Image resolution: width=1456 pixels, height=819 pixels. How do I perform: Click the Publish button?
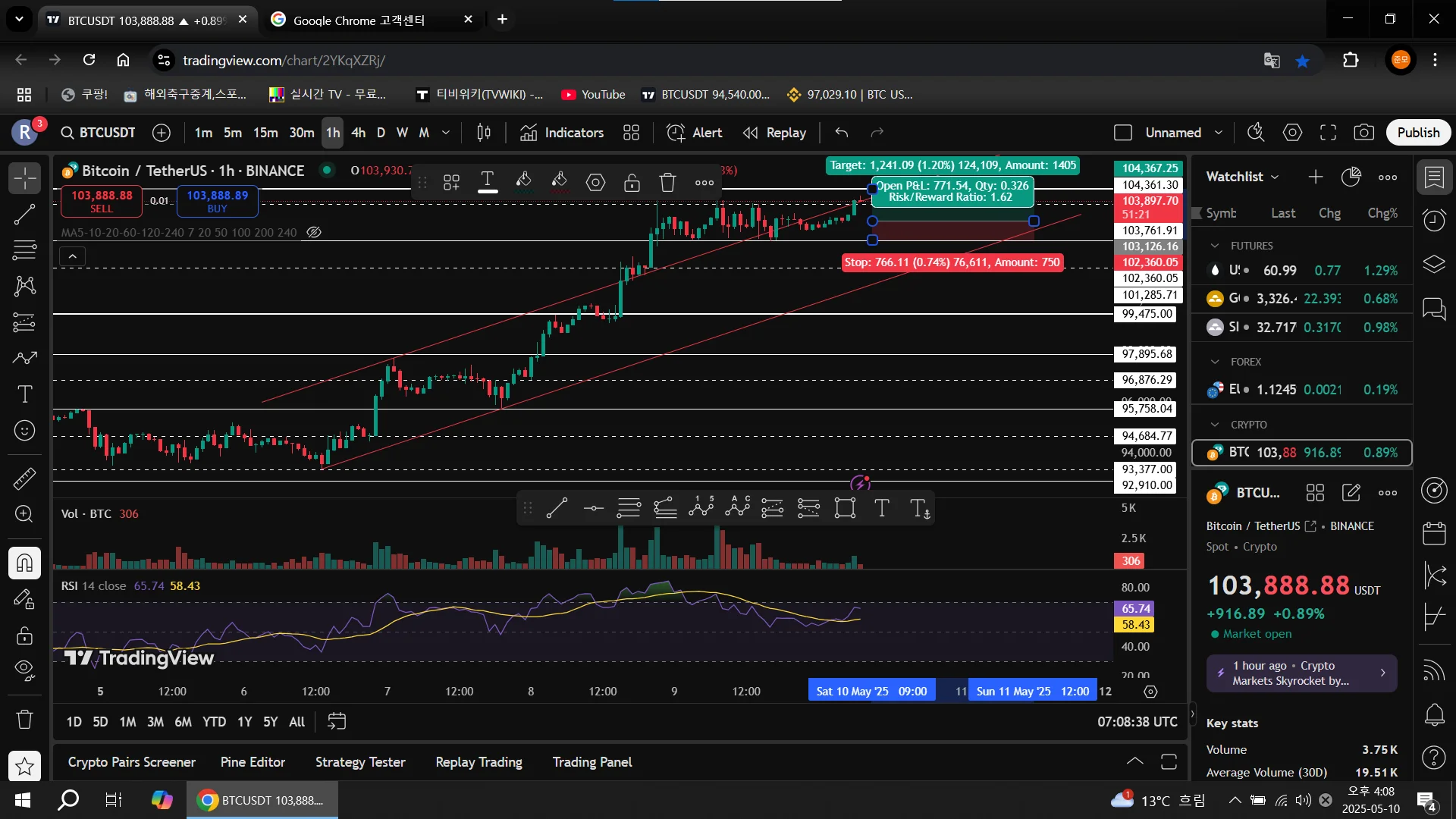tap(1418, 133)
